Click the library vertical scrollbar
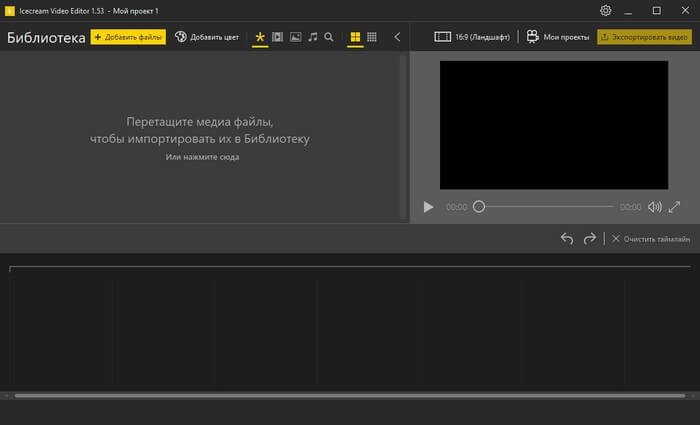This screenshot has height=425, width=700. pyautogui.click(x=403, y=136)
